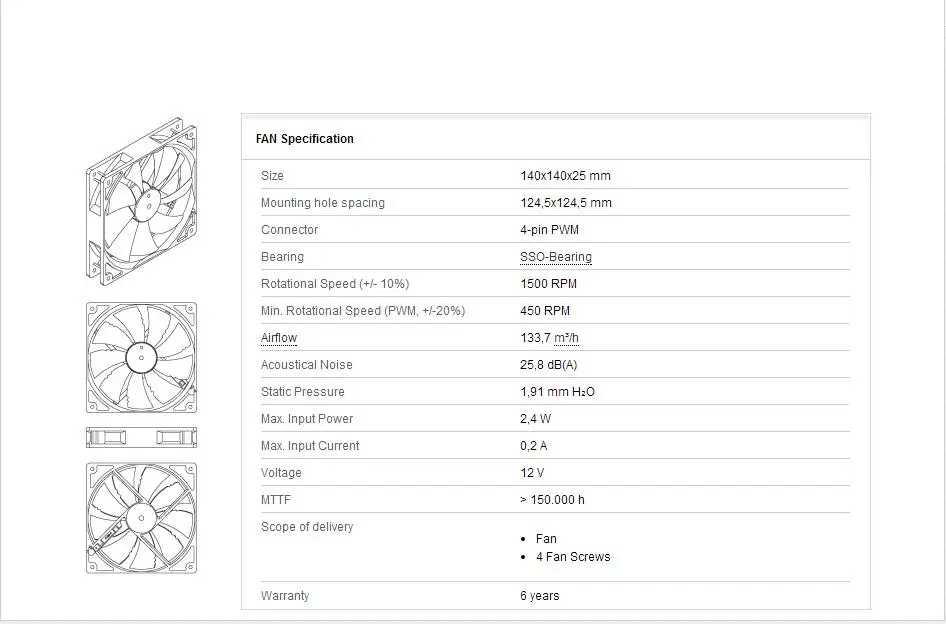
Task: Select the Warranty label
Action: (x=285, y=596)
